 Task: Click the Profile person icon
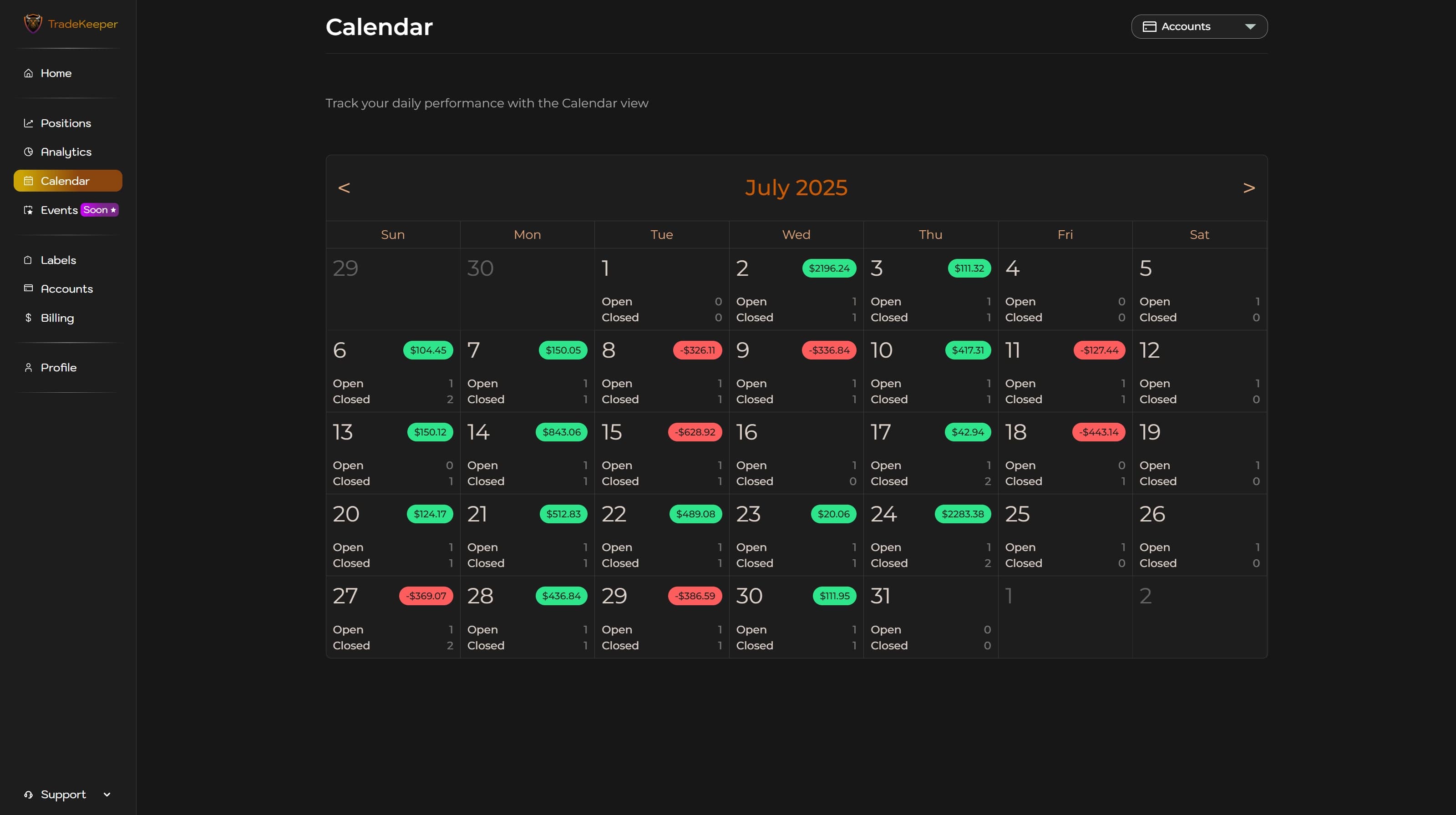click(x=29, y=367)
